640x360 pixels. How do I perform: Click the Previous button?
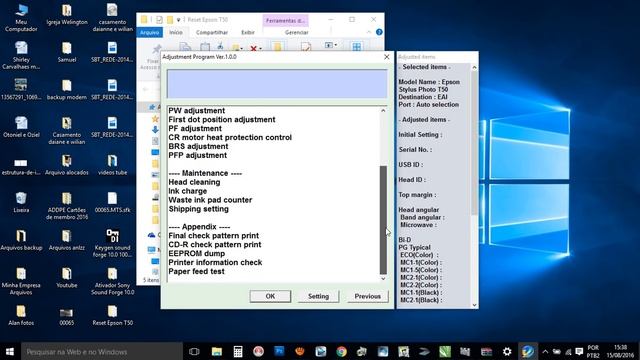click(367, 296)
